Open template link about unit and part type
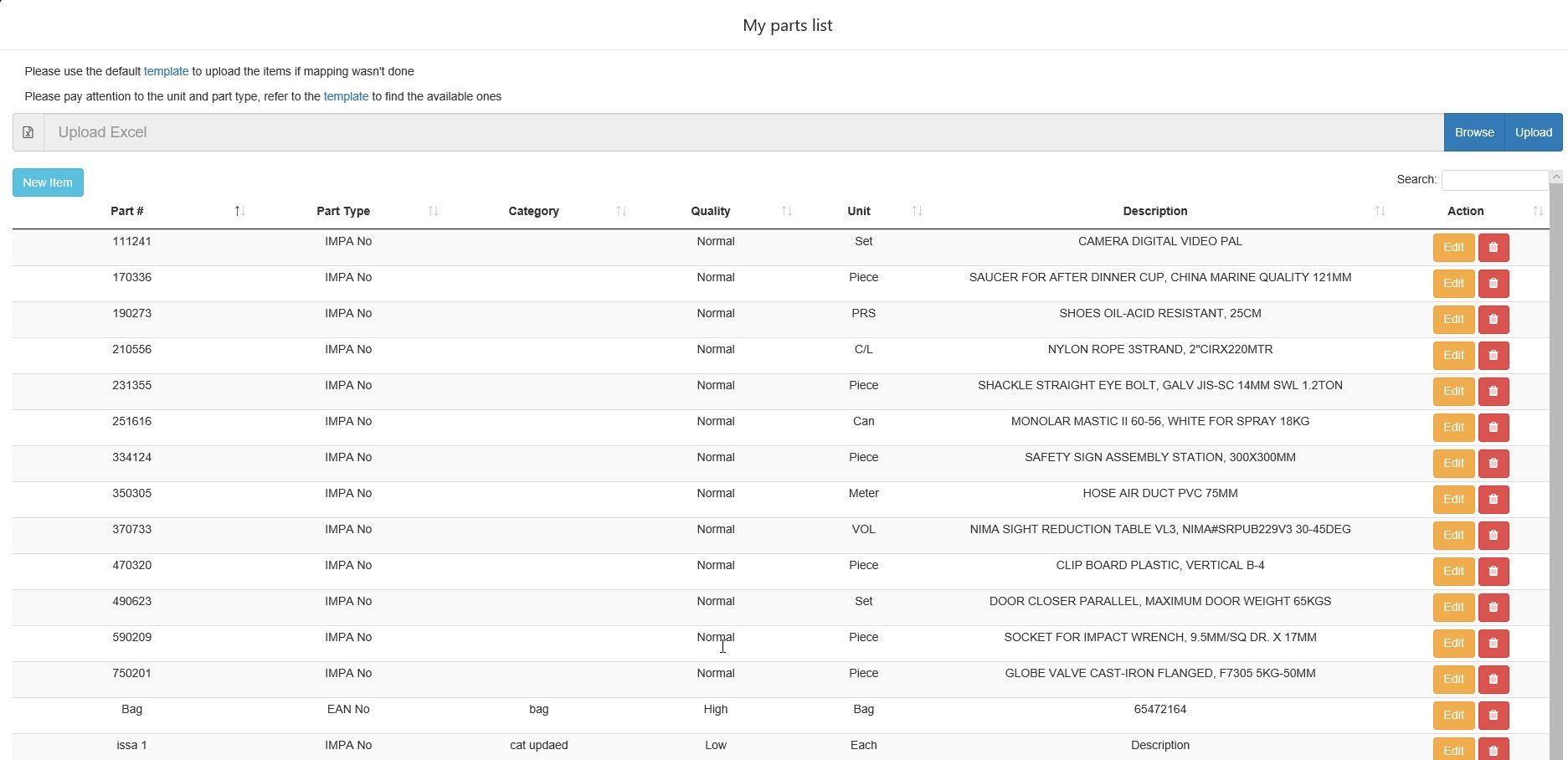 tap(346, 97)
